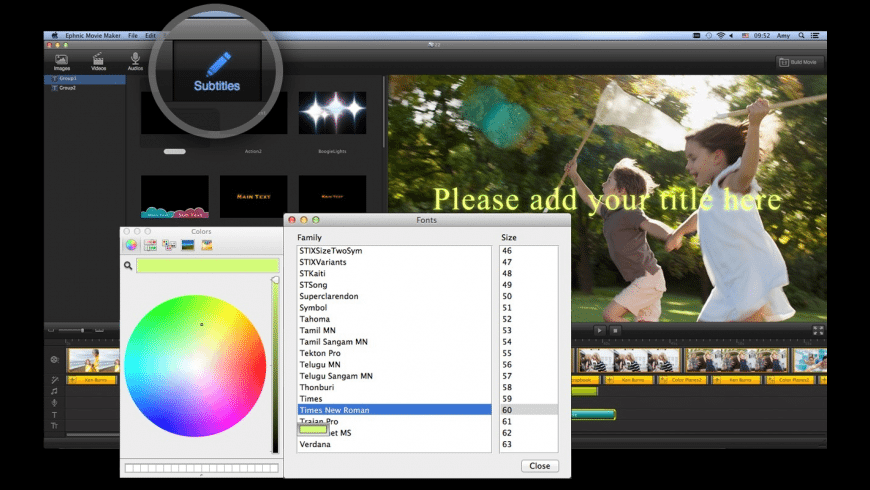Open the Notification Center list icon

coord(815,36)
